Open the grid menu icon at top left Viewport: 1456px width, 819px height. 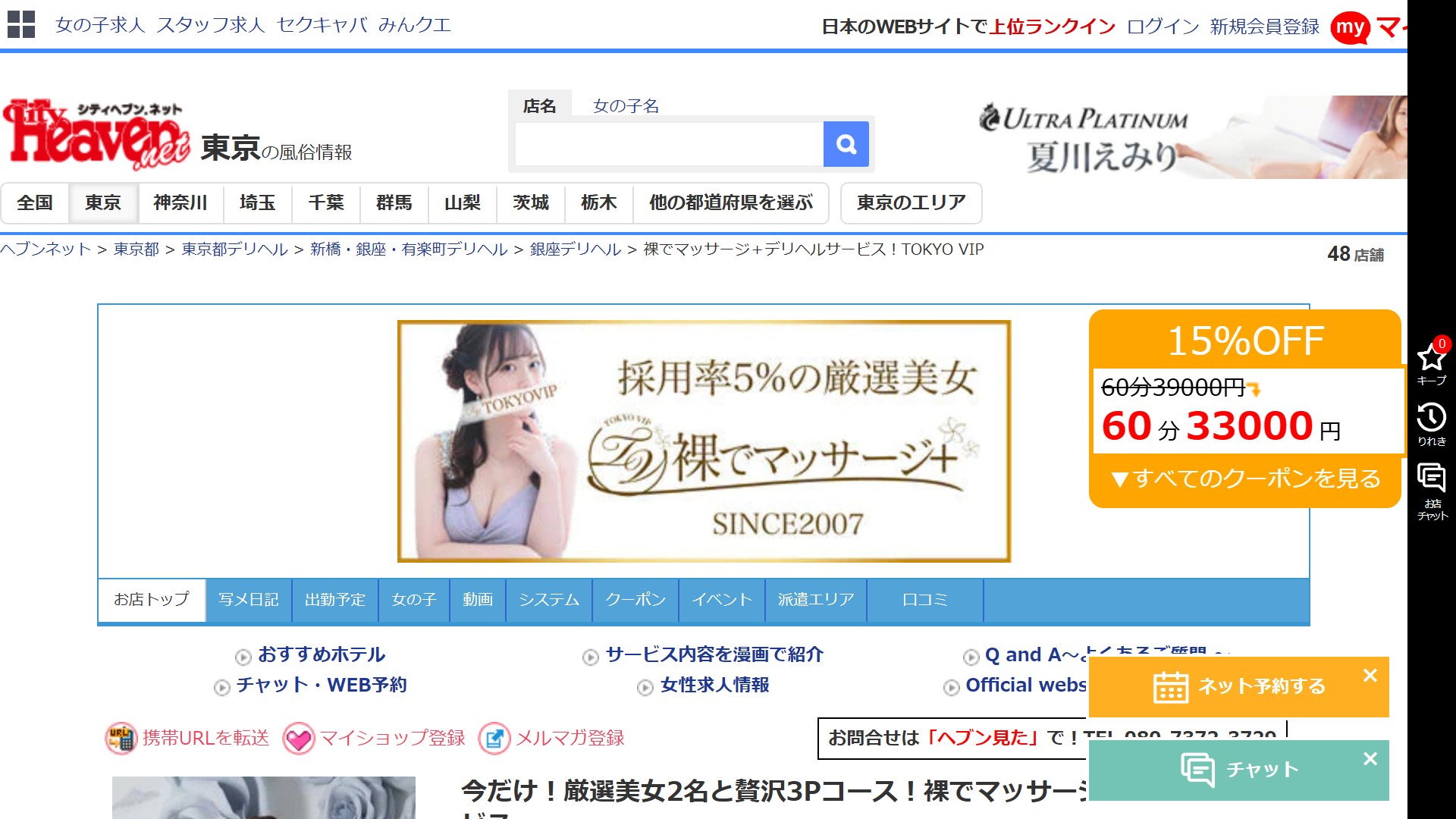pos(21,24)
